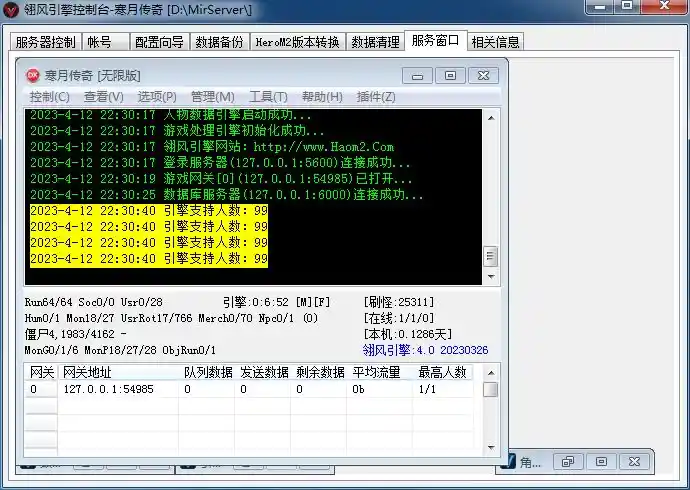The height and width of the screenshot is (490, 690).
Task: Open the 工具(T) menu
Action: coord(268,96)
